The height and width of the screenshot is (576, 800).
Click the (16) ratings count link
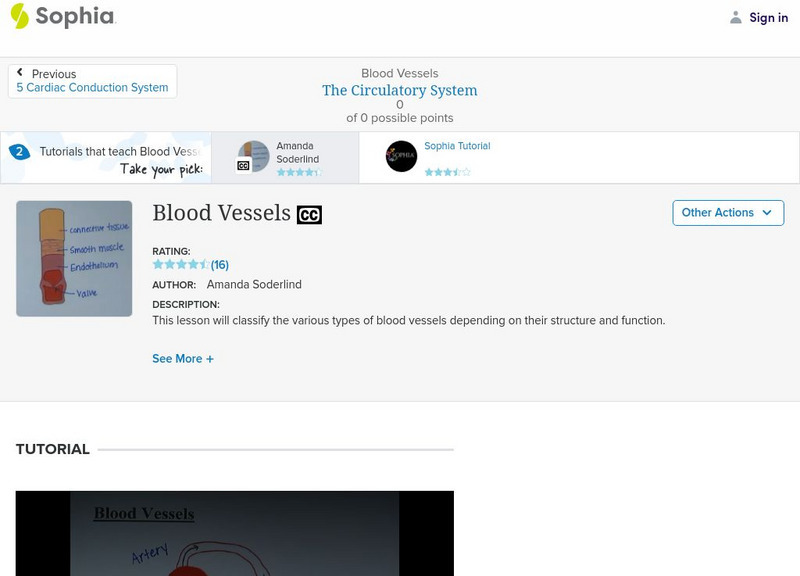coord(219,266)
